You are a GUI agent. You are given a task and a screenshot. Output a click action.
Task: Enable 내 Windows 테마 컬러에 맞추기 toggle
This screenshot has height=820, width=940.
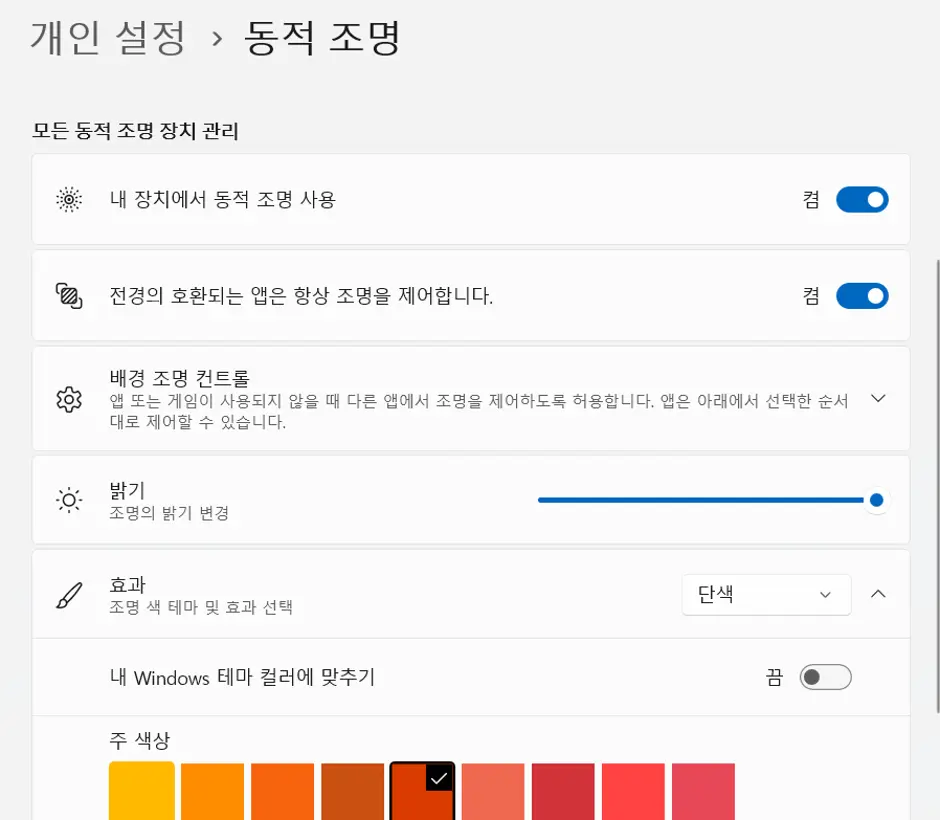tap(825, 677)
